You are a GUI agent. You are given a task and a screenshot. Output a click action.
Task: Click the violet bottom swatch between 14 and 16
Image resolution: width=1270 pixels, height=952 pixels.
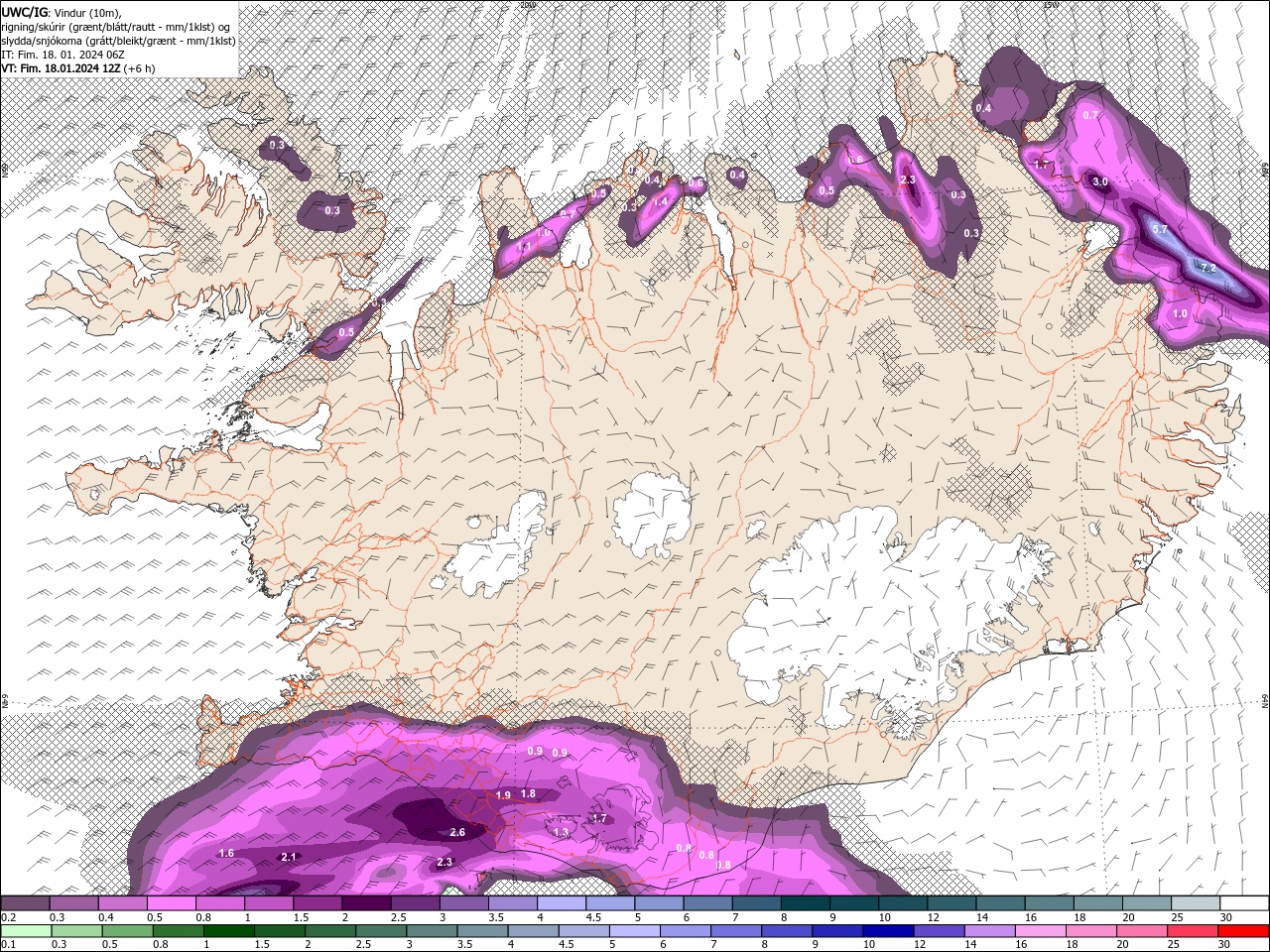(x=989, y=931)
